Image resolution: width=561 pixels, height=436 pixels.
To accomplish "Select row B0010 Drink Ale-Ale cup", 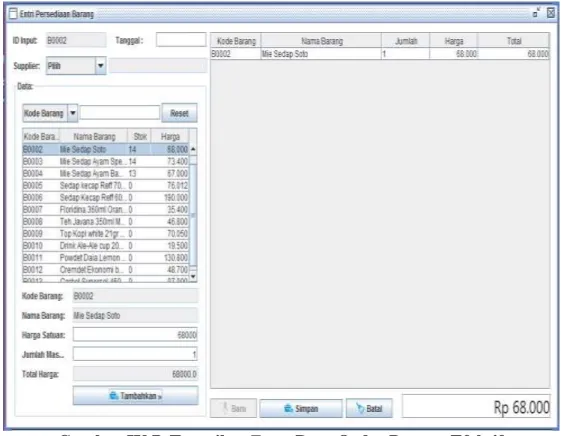I will (x=106, y=245).
